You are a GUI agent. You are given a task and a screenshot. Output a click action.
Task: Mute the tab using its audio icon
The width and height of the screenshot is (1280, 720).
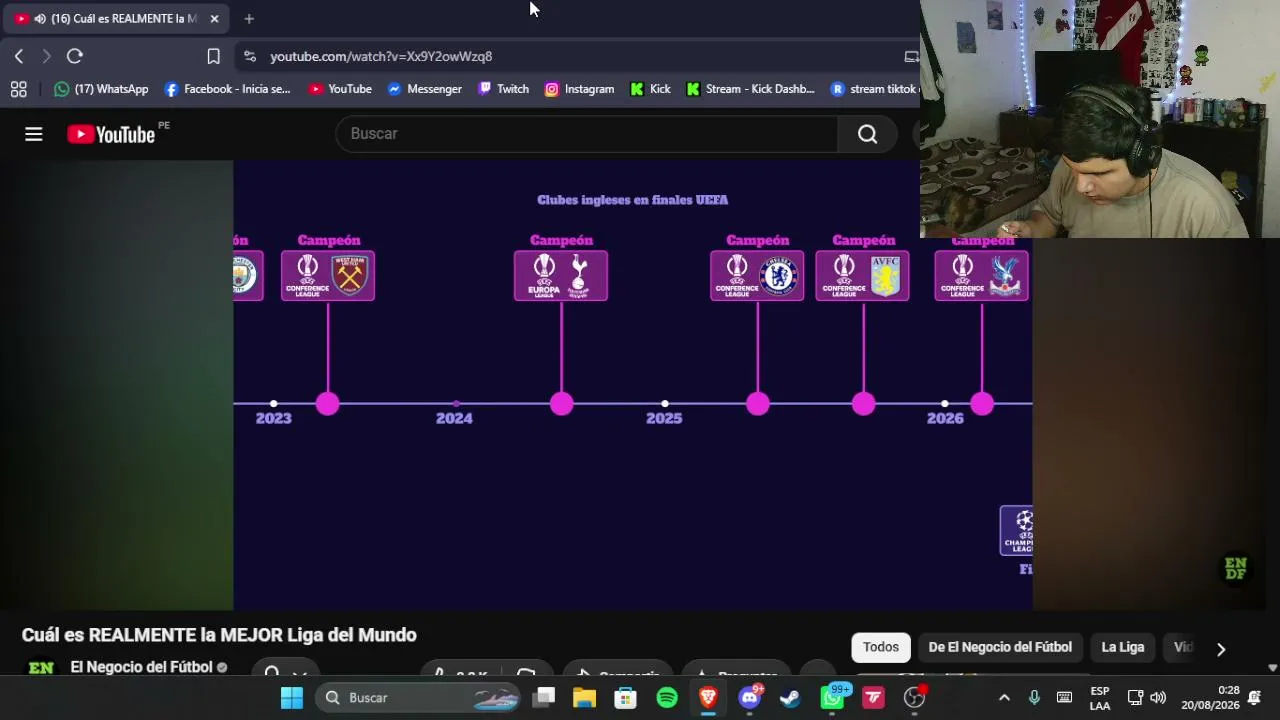point(40,19)
